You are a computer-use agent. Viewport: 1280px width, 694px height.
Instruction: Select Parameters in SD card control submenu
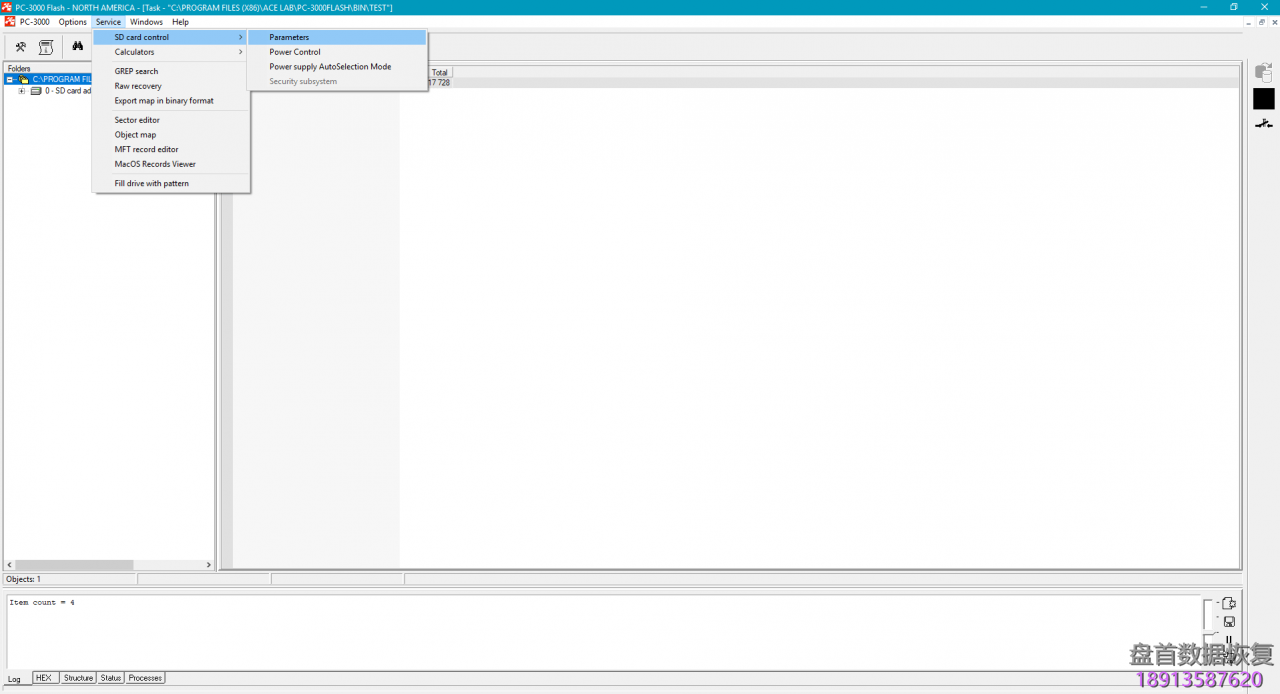click(289, 37)
